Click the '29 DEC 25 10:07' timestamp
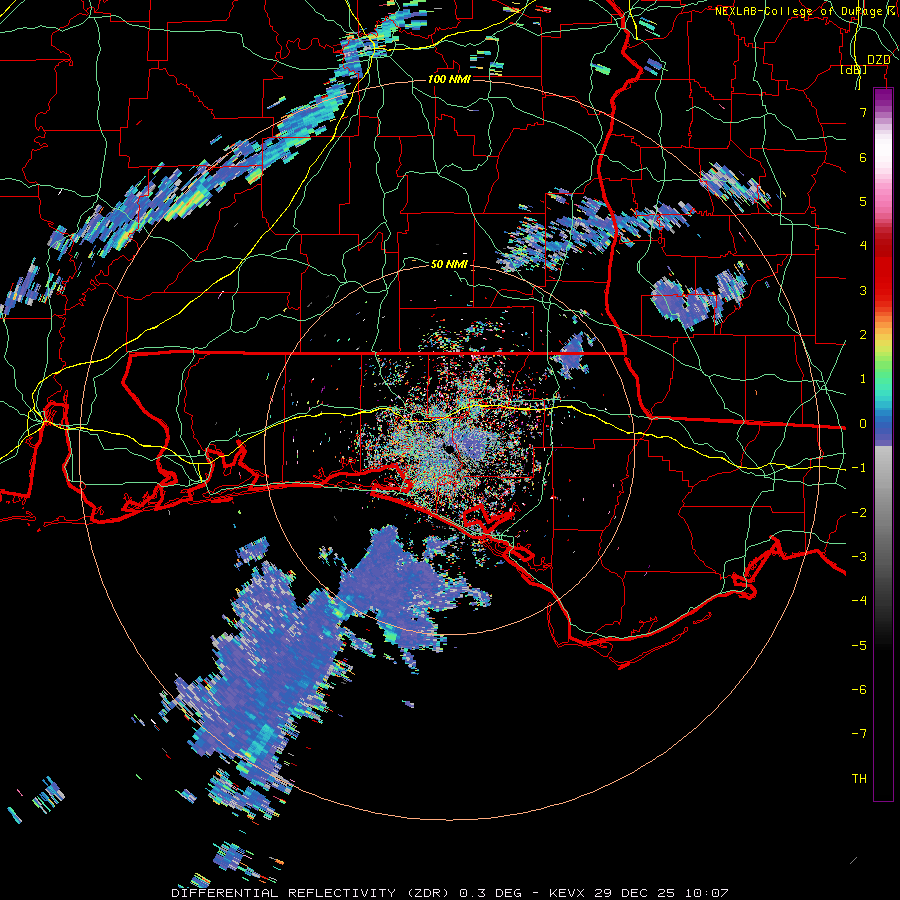Screen dimensions: 900x900 point(660,893)
